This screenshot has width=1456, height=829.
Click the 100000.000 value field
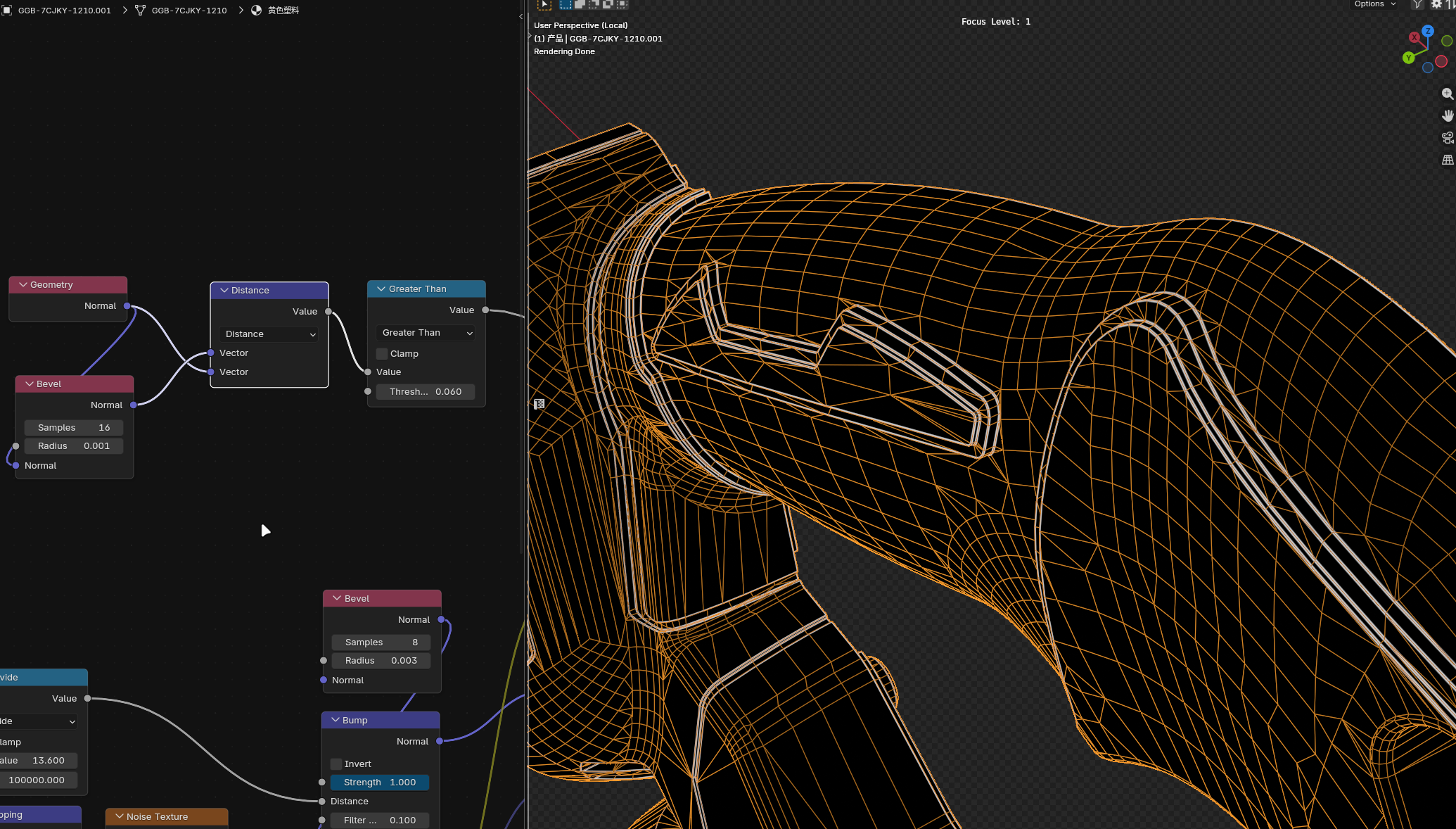tap(38, 780)
